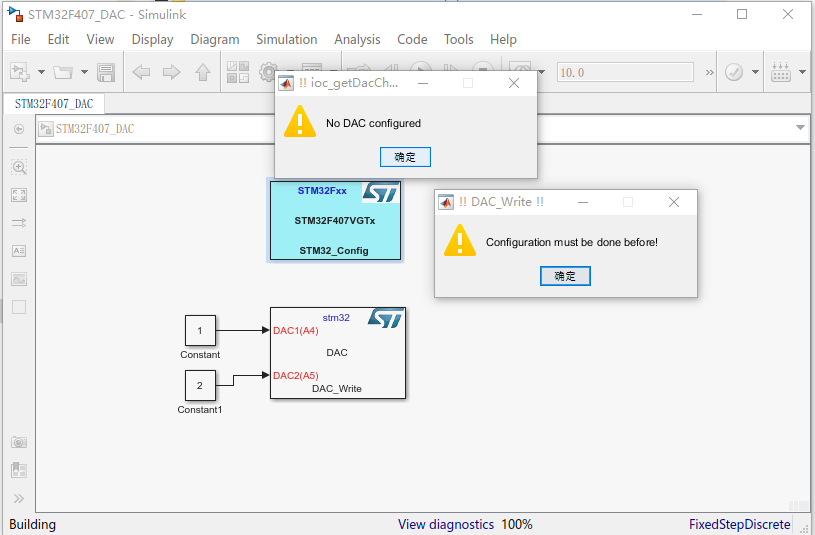Expand the Open folder dropdown arrow
Image resolution: width=815 pixels, height=535 pixels.
coord(84,72)
